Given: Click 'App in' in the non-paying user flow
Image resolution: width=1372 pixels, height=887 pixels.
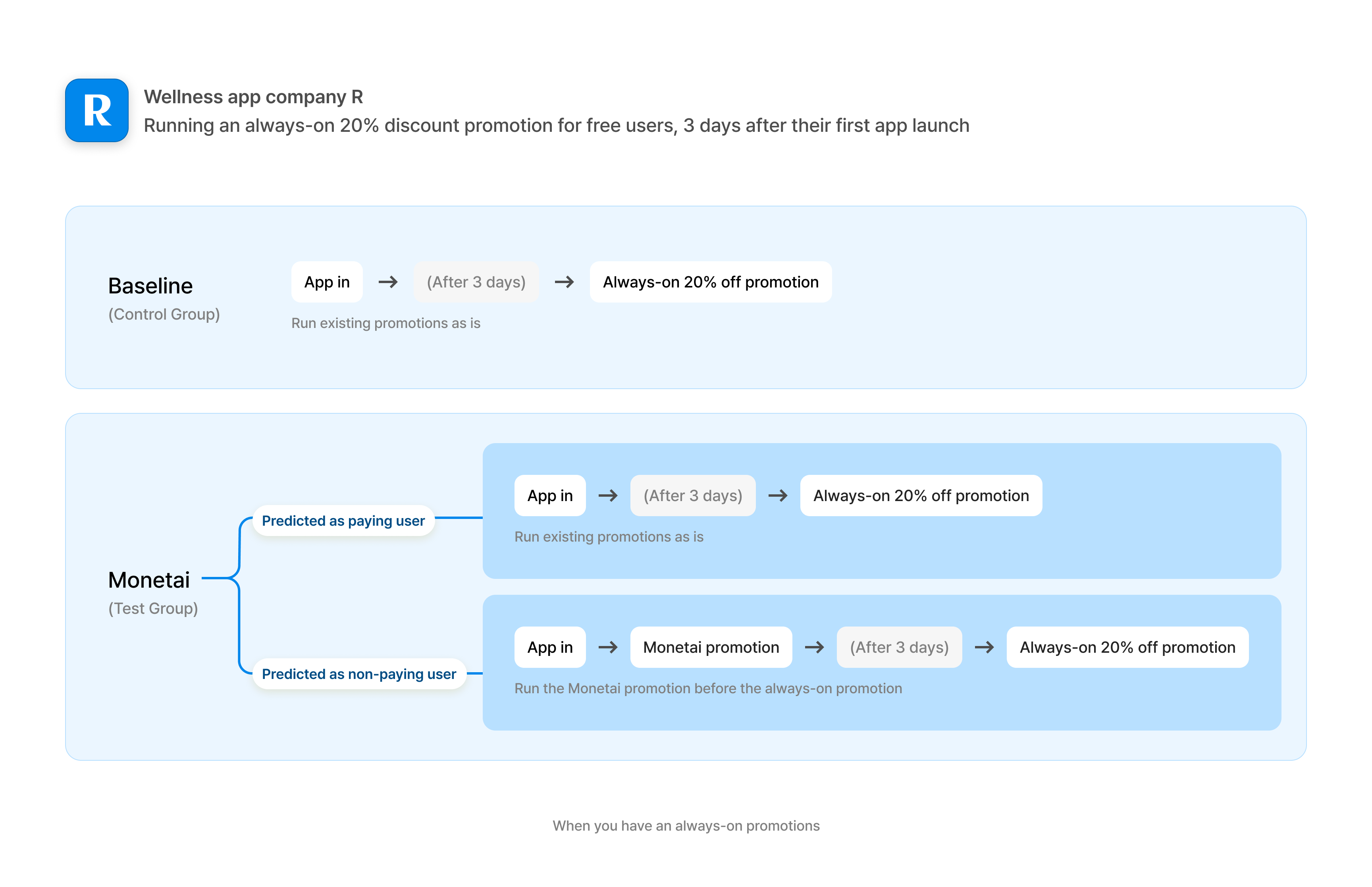Looking at the screenshot, I should pyautogui.click(x=550, y=648).
